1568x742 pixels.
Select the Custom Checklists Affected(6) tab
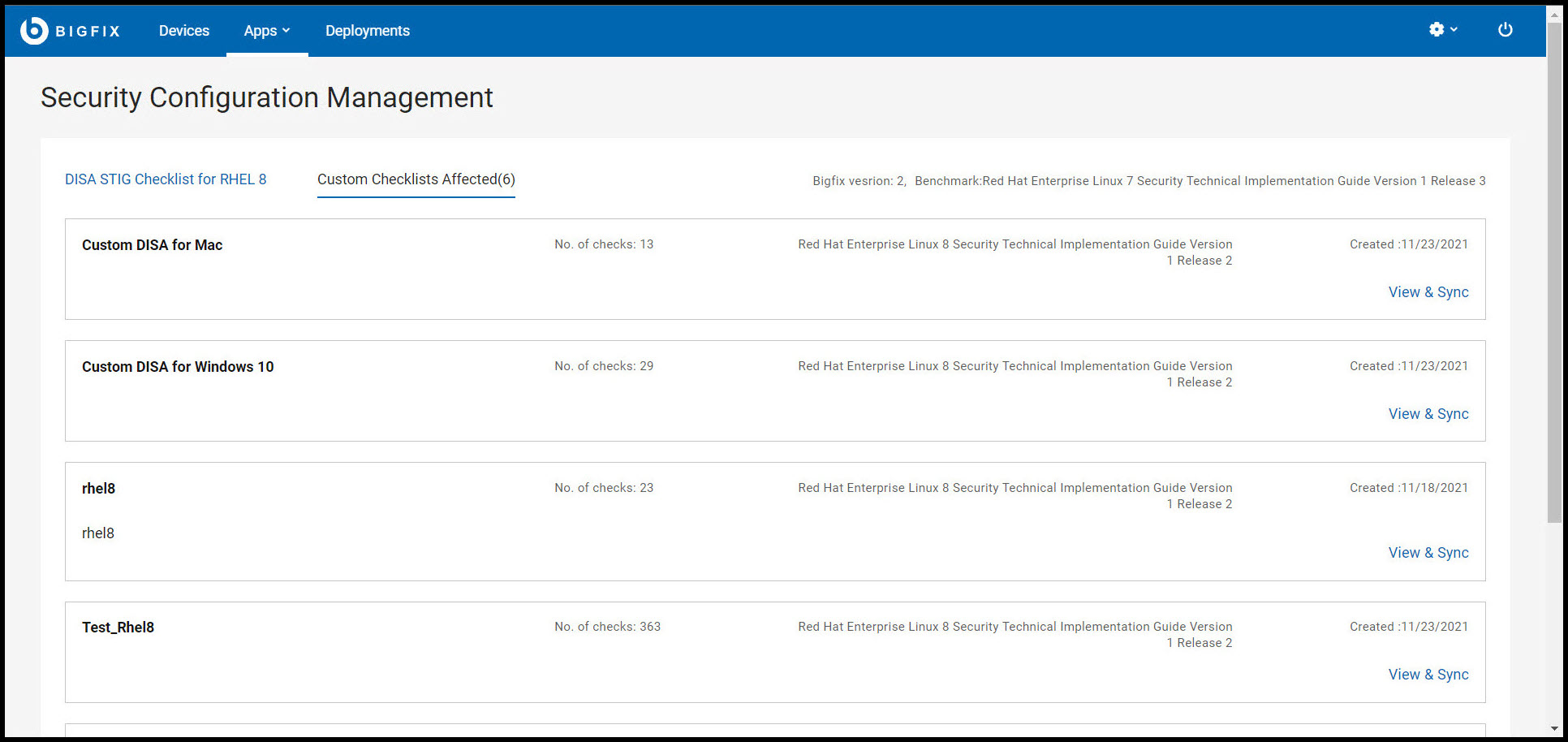tap(416, 179)
